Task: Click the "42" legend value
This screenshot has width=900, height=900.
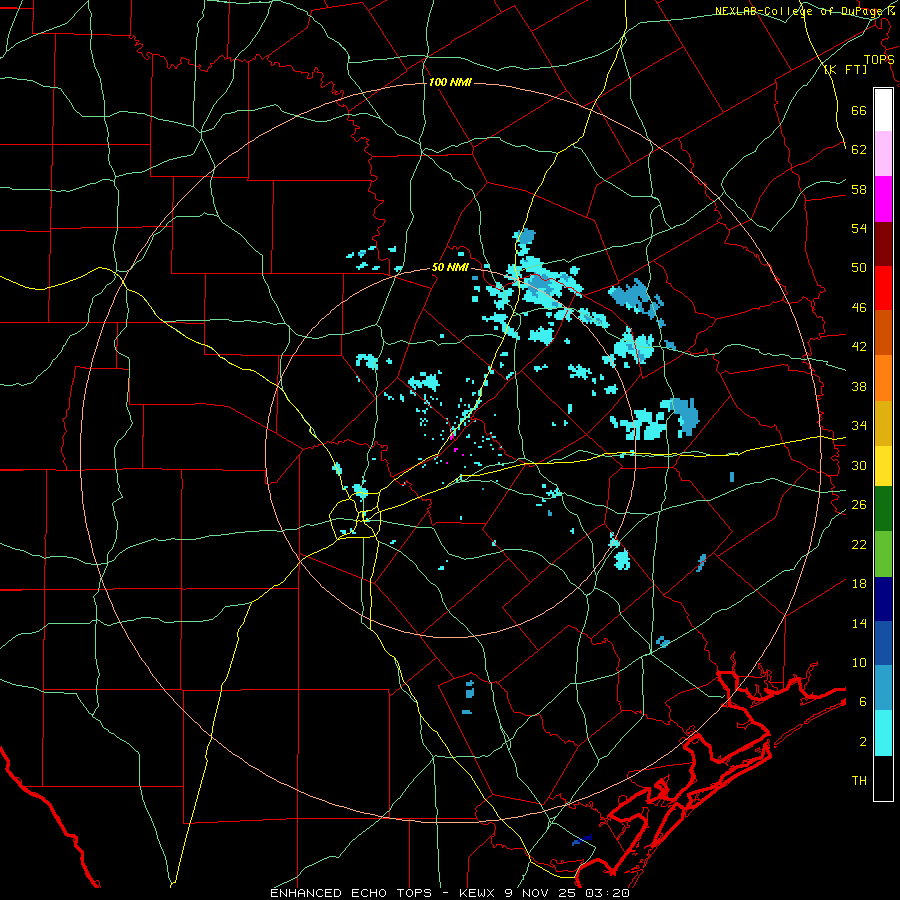Action: (859, 346)
